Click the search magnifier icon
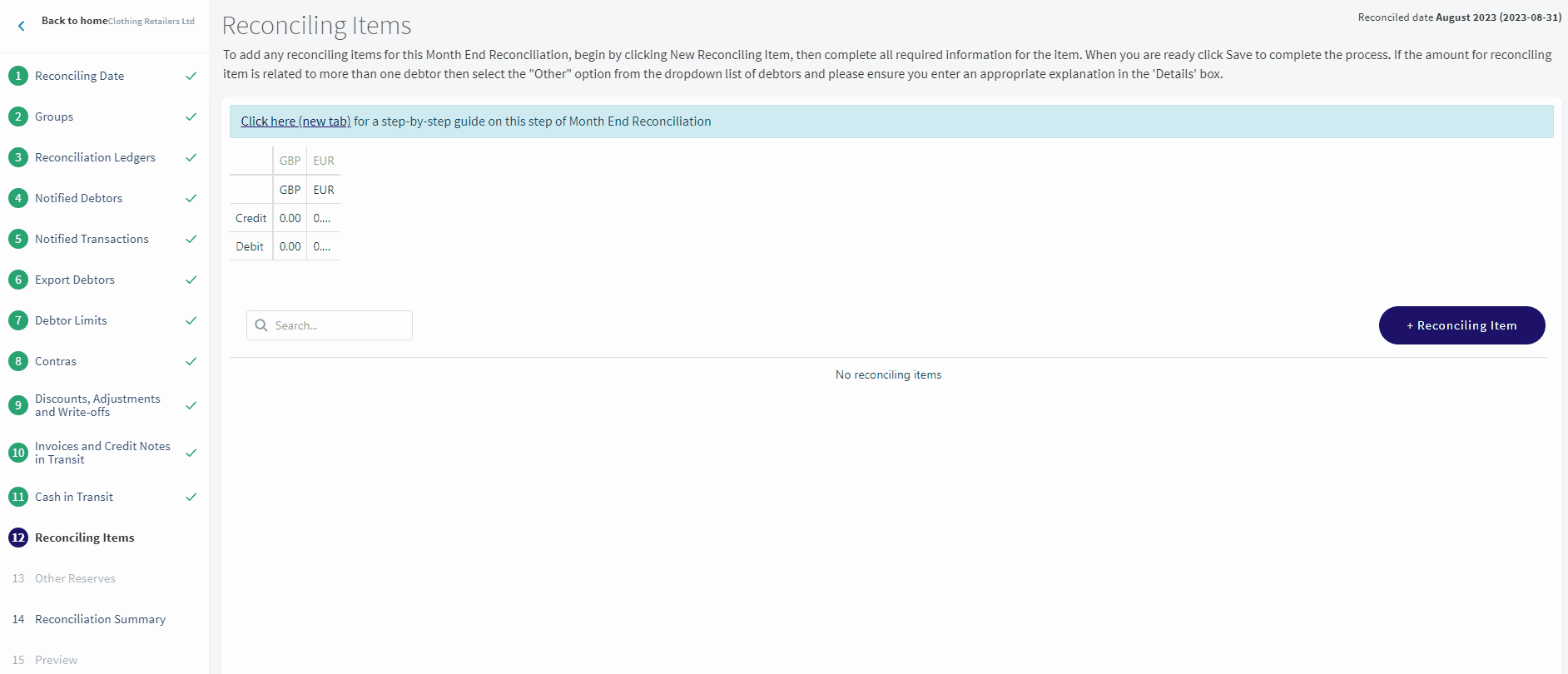The width and height of the screenshot is (1568, 674). pyautogui.click(x=261, y=325)
